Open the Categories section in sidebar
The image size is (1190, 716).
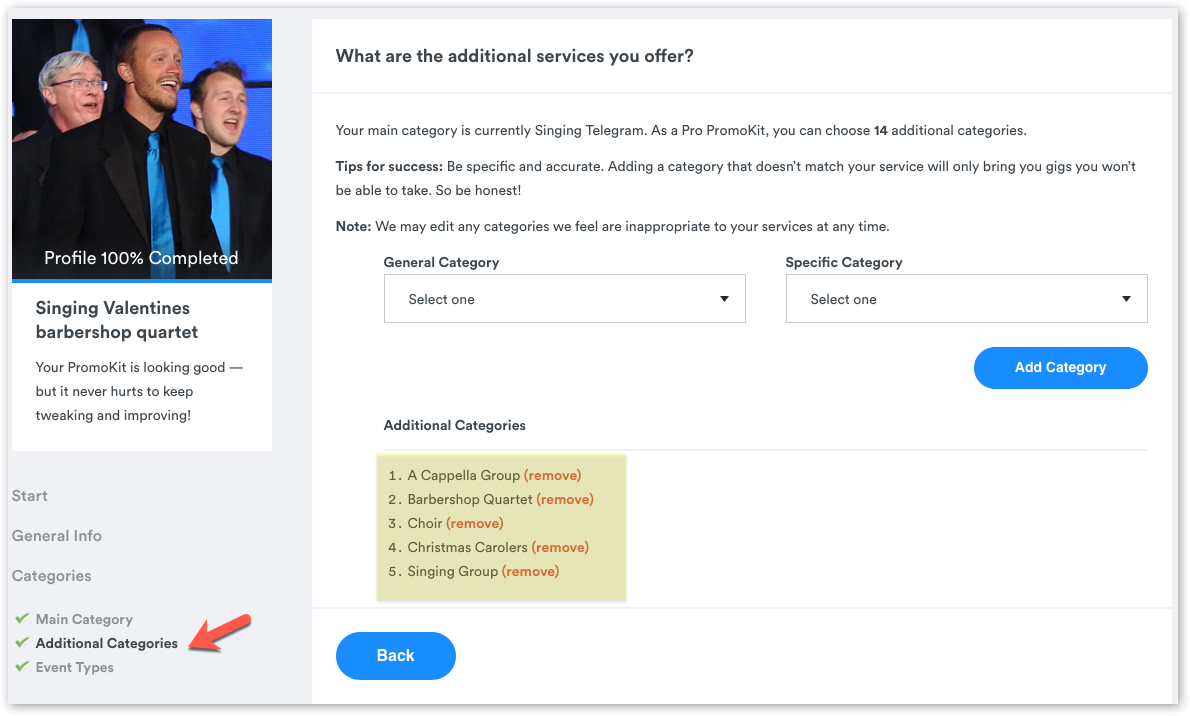52,576
